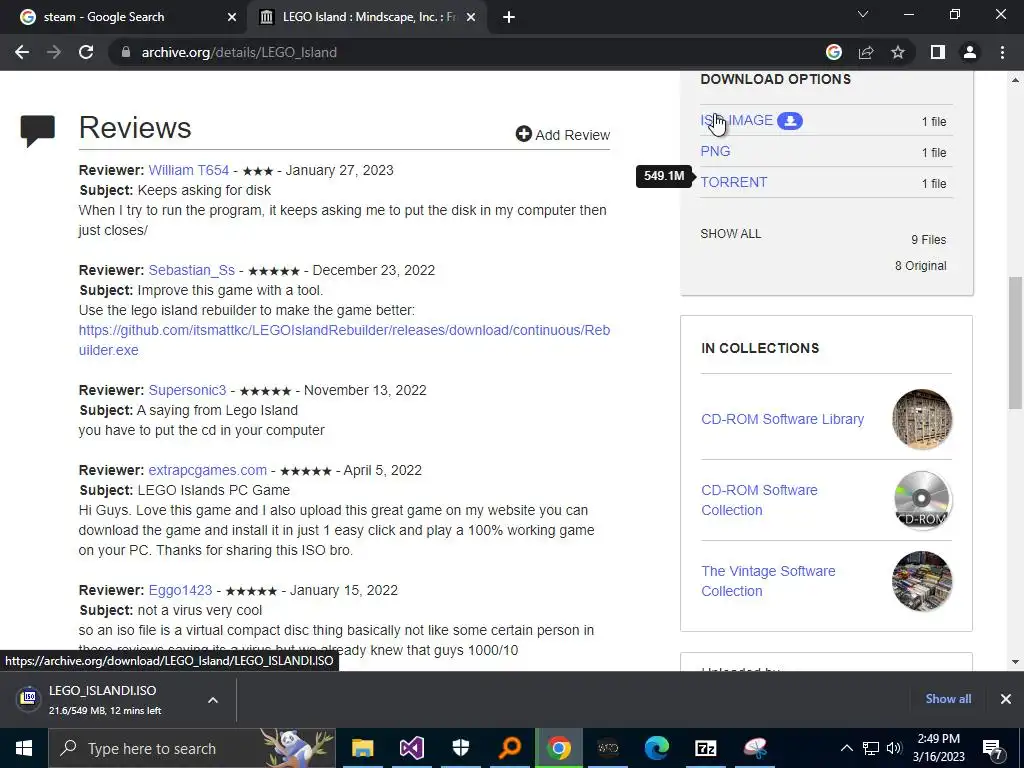Open reviewer Sebastian_Ss's profile
The height and width of the screenshot is (768, 1024).
191,270
